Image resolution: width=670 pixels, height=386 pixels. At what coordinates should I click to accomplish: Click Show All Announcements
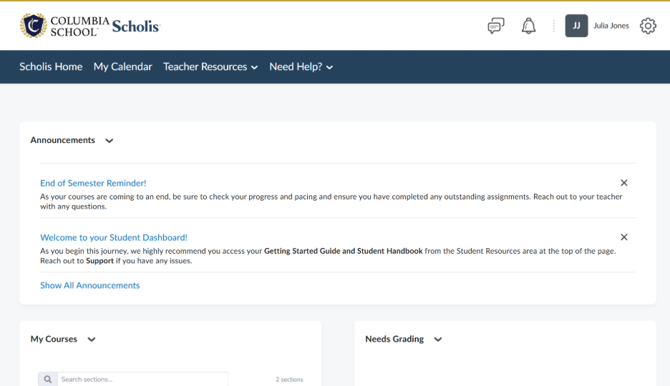pyautogui.click(x=90, y=285)
